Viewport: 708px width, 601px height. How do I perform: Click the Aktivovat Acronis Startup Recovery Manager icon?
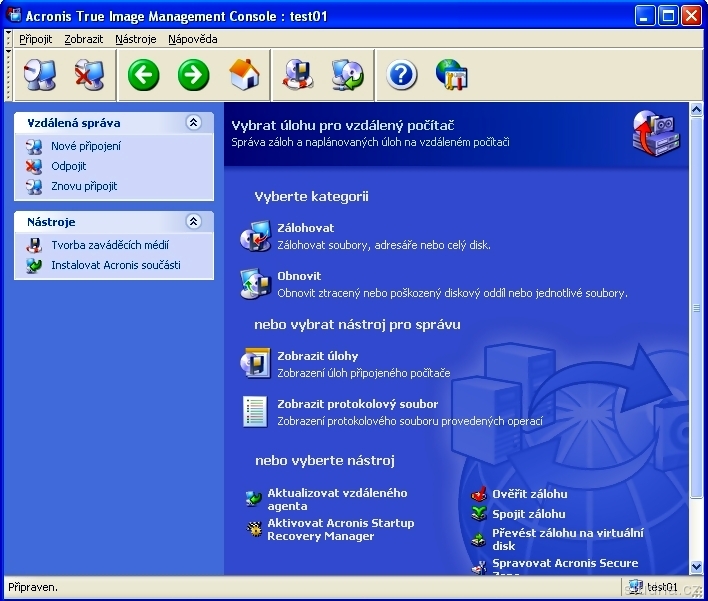coord(254,529)
